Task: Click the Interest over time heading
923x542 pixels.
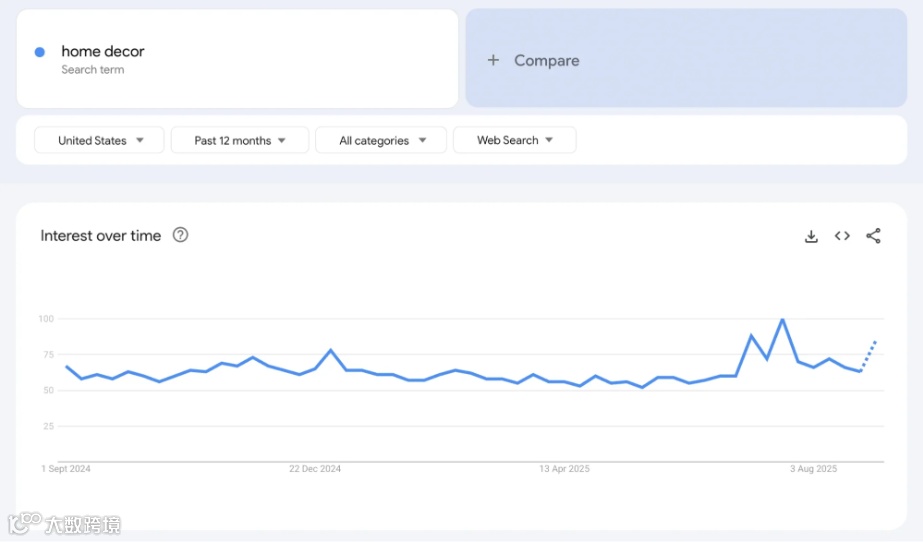Action: 100,236
